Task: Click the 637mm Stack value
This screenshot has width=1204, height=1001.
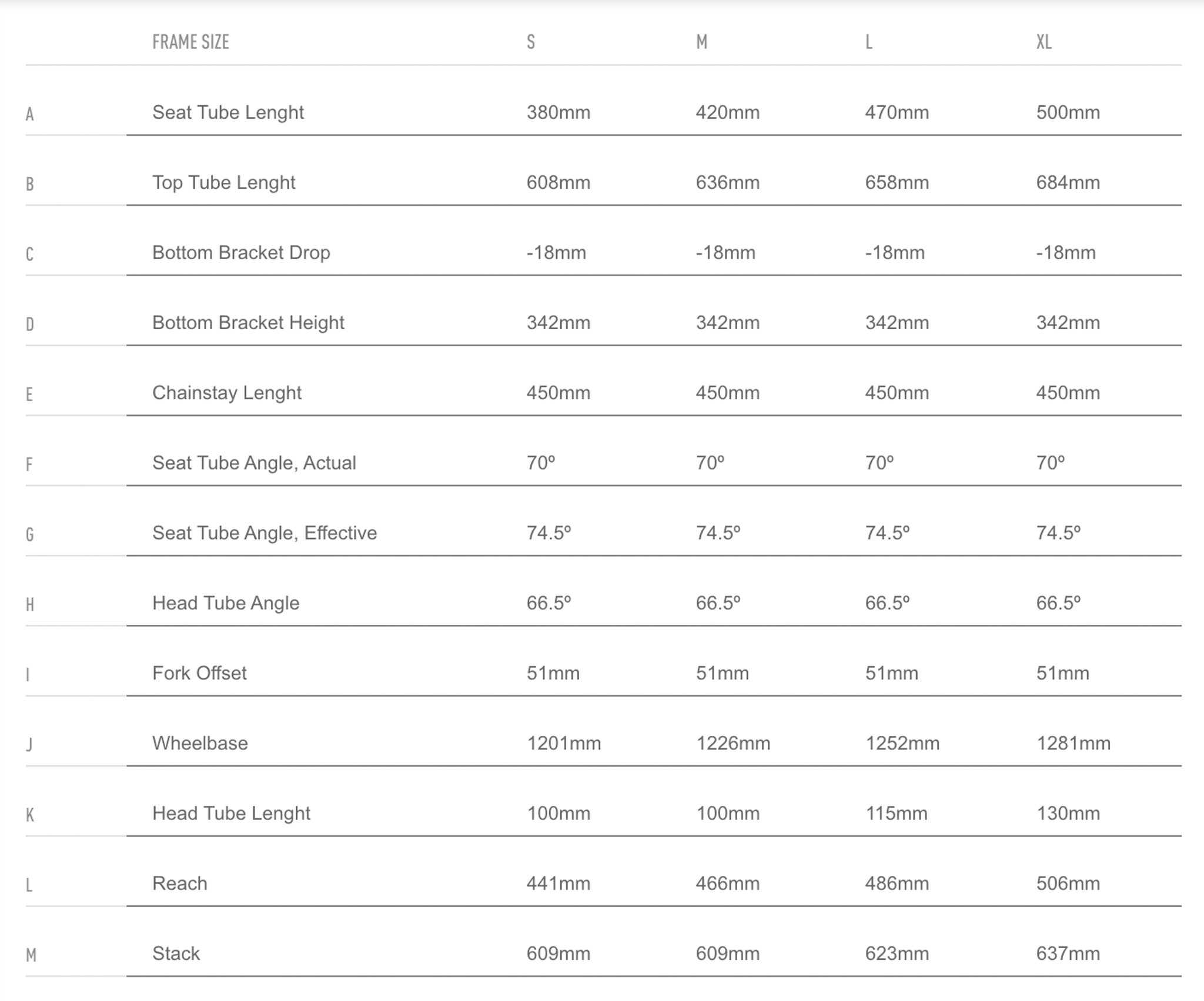Action: [x=1068, y=953]
